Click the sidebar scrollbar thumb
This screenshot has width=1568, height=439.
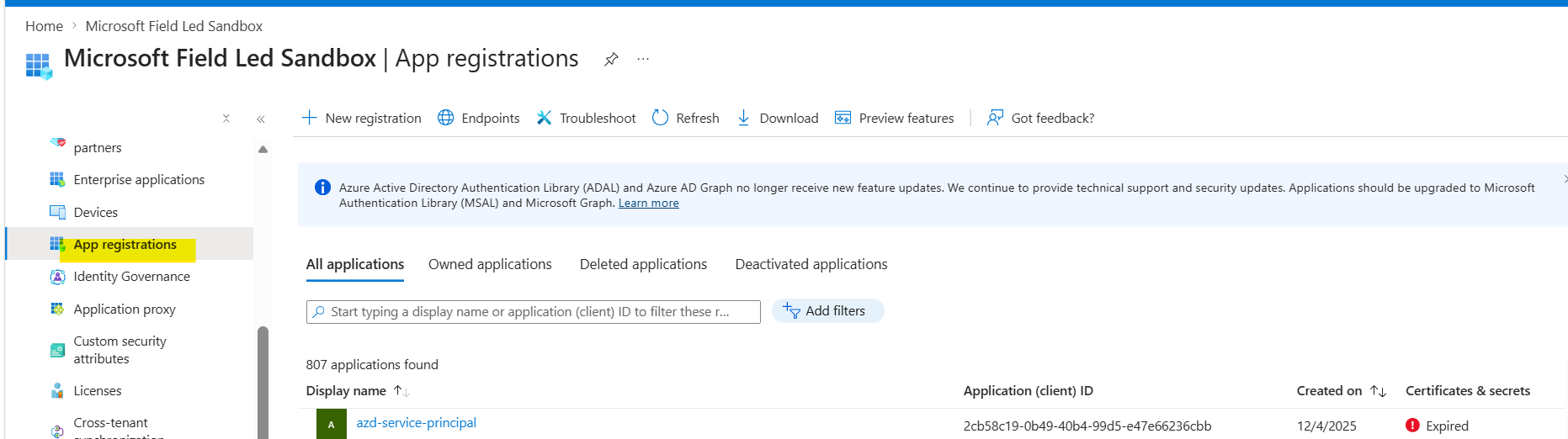point(263,383)
